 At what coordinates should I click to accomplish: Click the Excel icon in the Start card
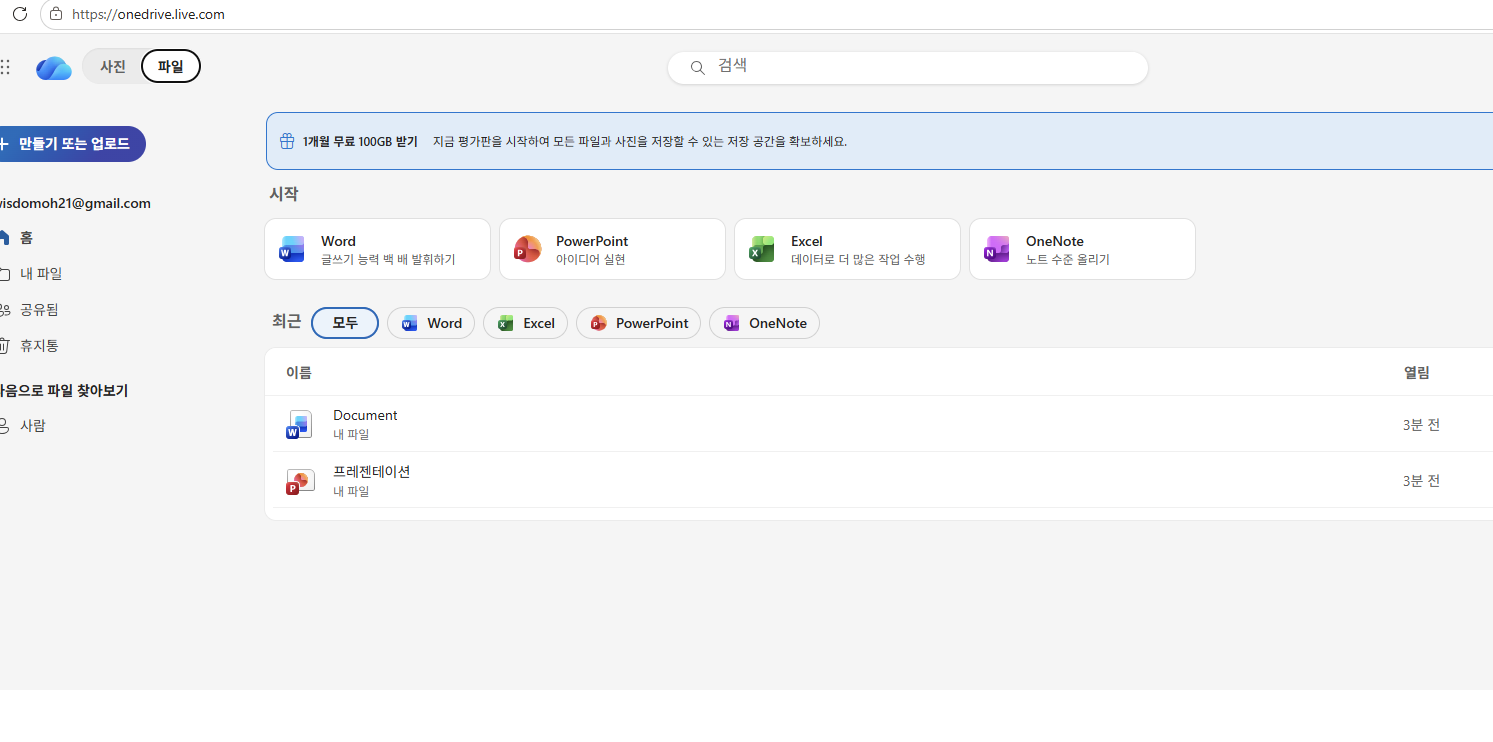[x=762, y=249]
